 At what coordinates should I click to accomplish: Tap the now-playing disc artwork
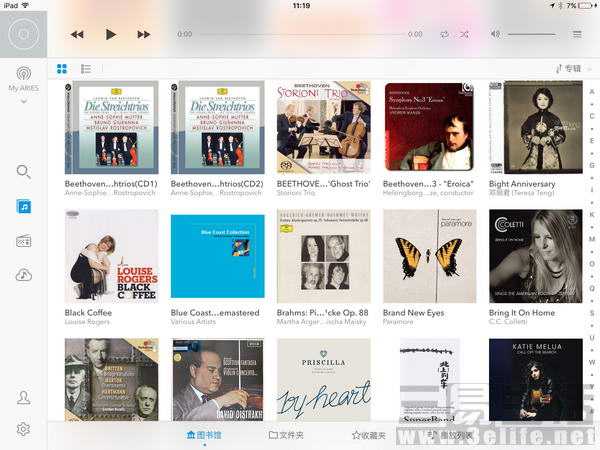tap(23, 34)
